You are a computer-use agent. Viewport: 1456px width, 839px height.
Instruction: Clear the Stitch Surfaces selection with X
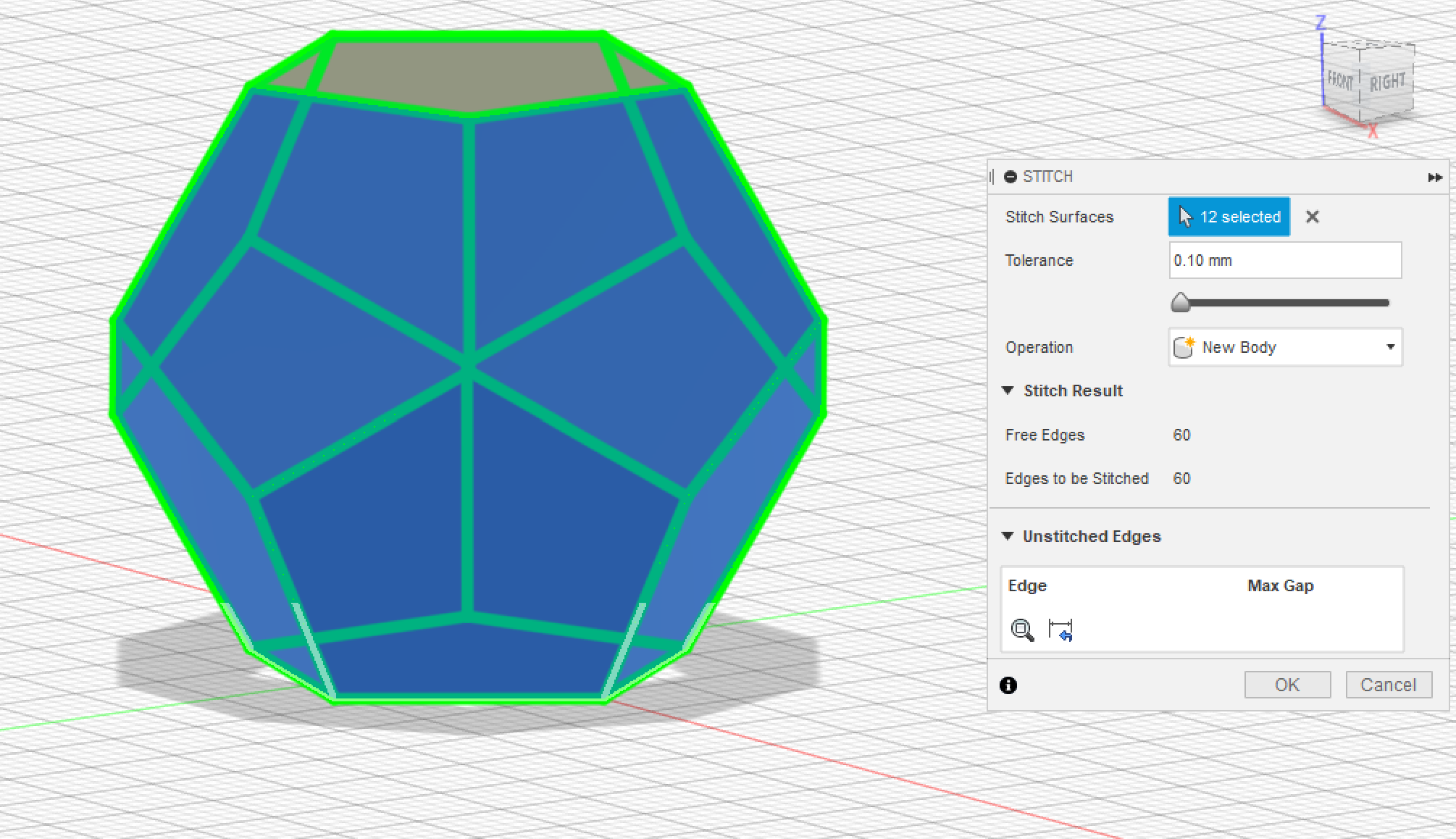click(x=1312, y=217)
